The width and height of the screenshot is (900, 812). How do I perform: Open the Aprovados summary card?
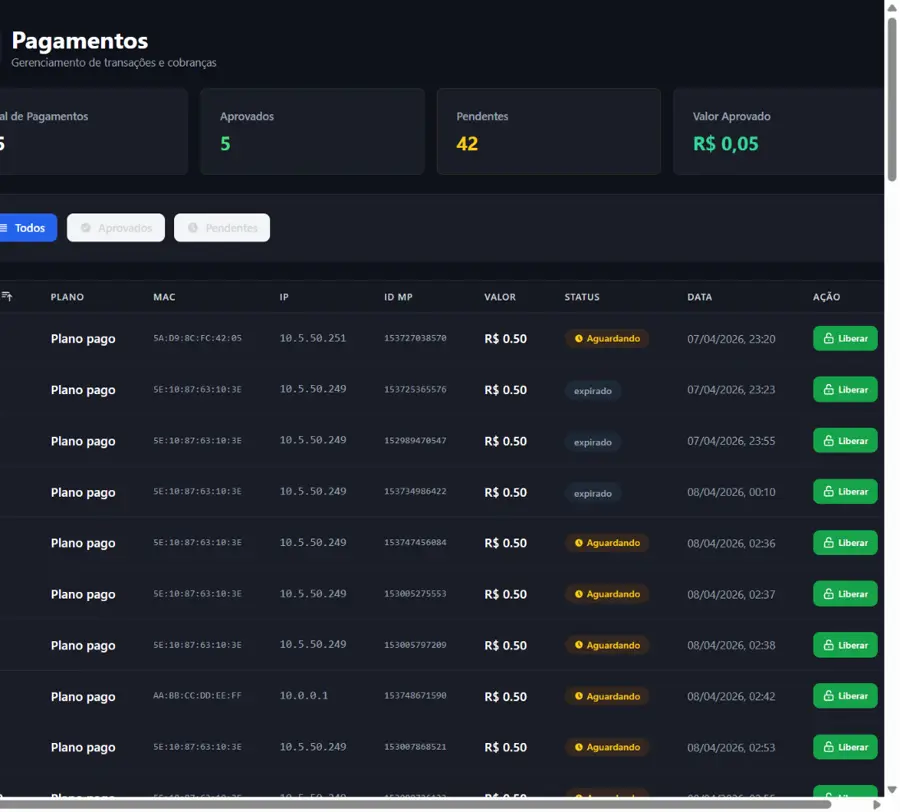coord(312,131)
